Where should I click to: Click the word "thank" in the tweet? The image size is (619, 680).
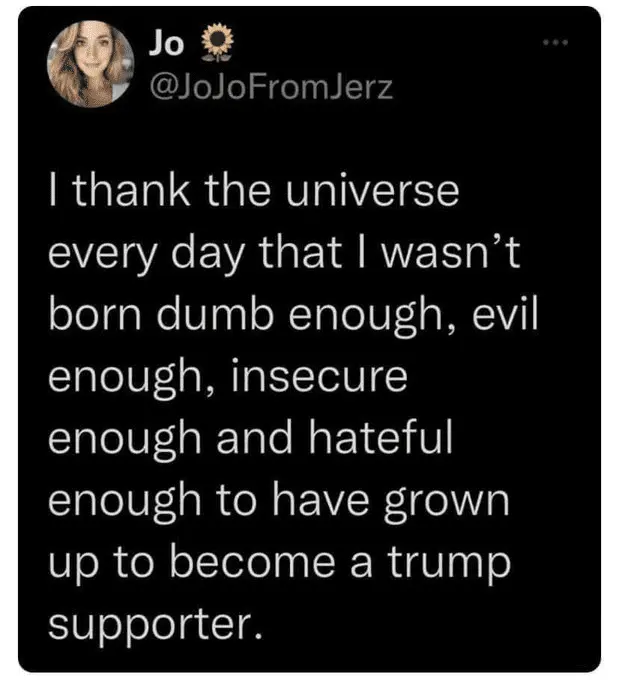point(133,191)
